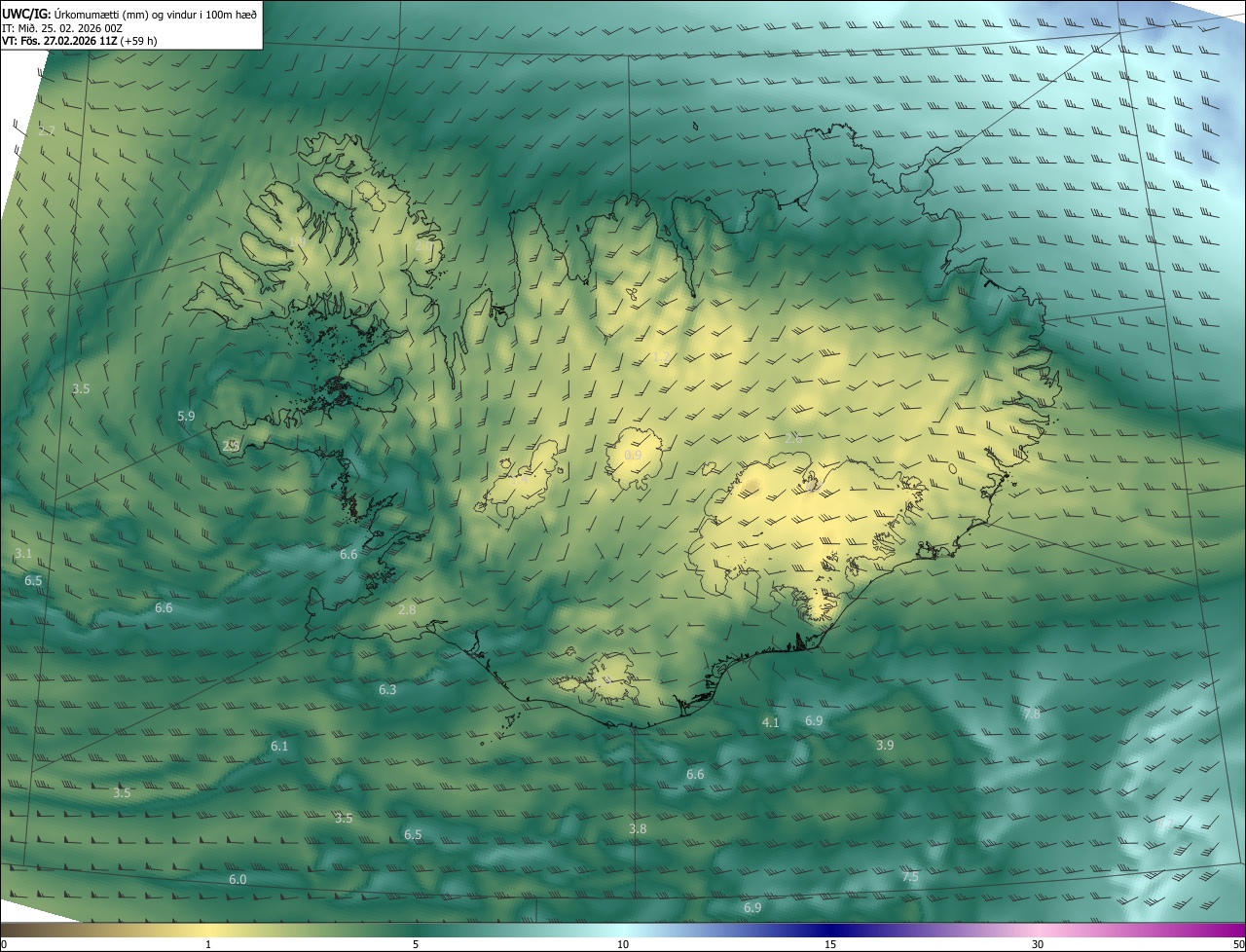Click the 4.1 value label
The image size is (1246, 952).
coord(770,722)
